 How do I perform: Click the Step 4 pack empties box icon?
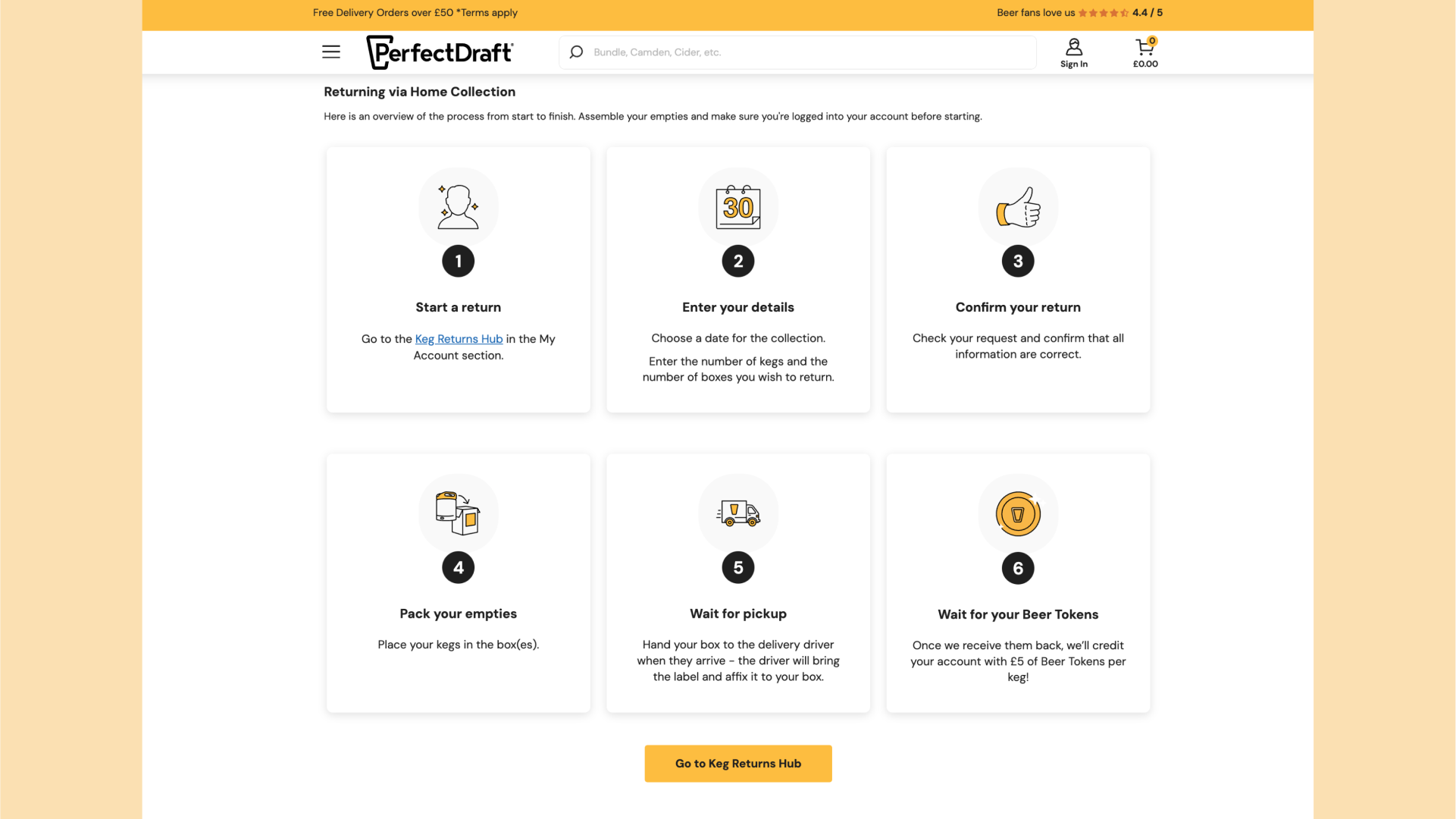point(458,512)
